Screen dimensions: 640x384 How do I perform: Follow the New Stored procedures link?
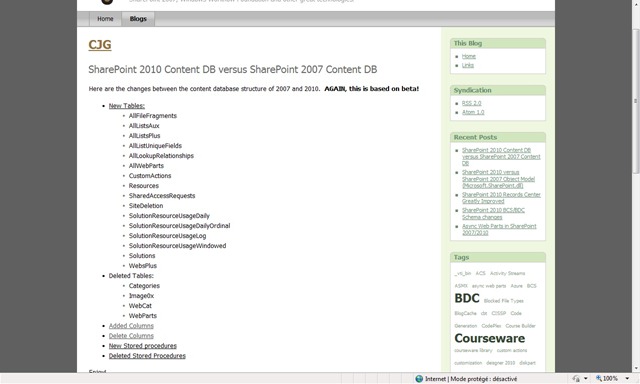click(x=142, y=346)
